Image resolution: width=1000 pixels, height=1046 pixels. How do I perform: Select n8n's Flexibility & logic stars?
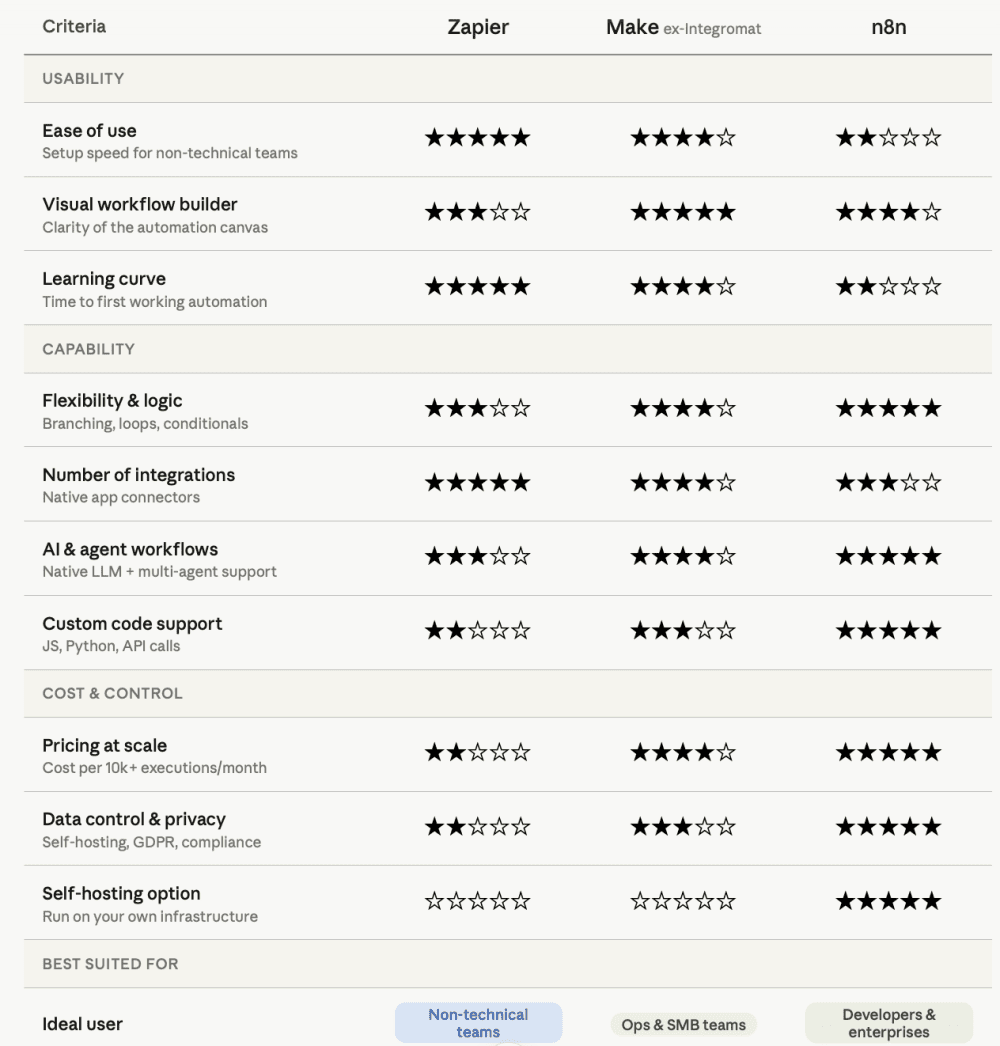889,408
